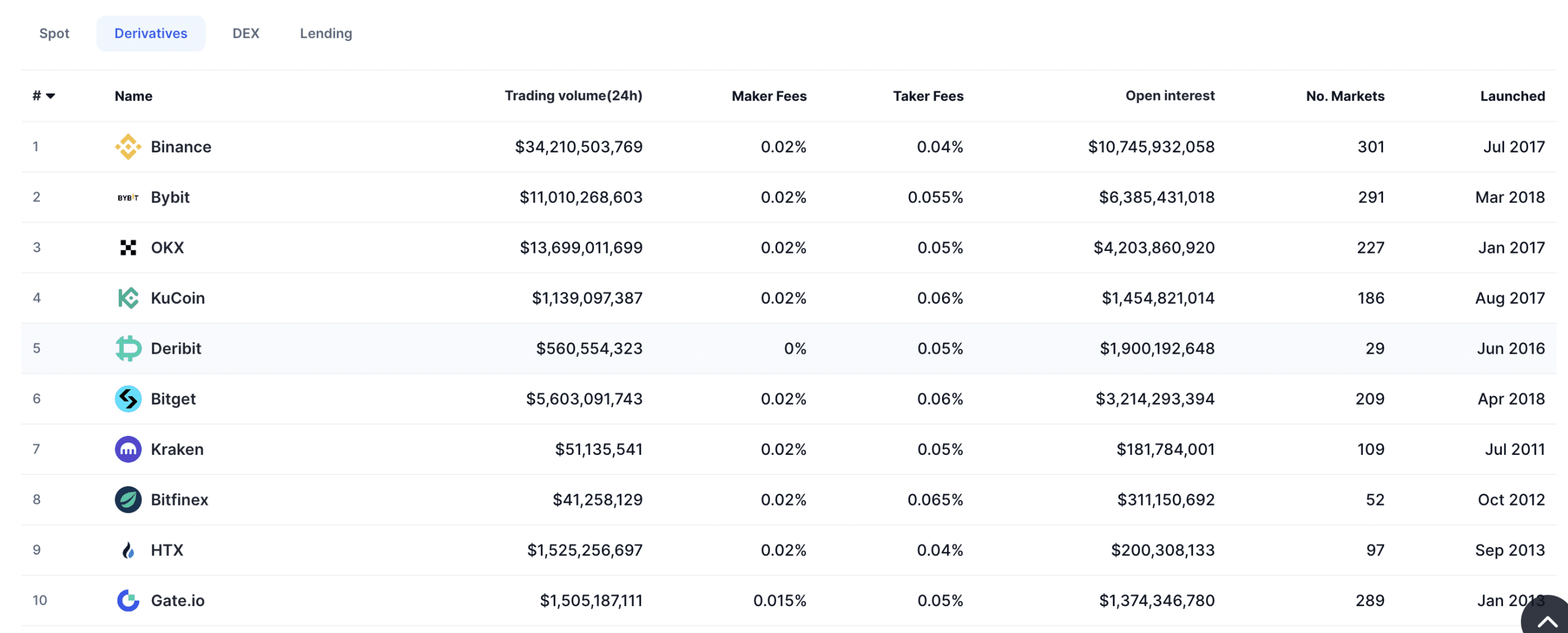Click Bitget volume $5,603,091,743
1568x633 pixels.
[584, 399]
